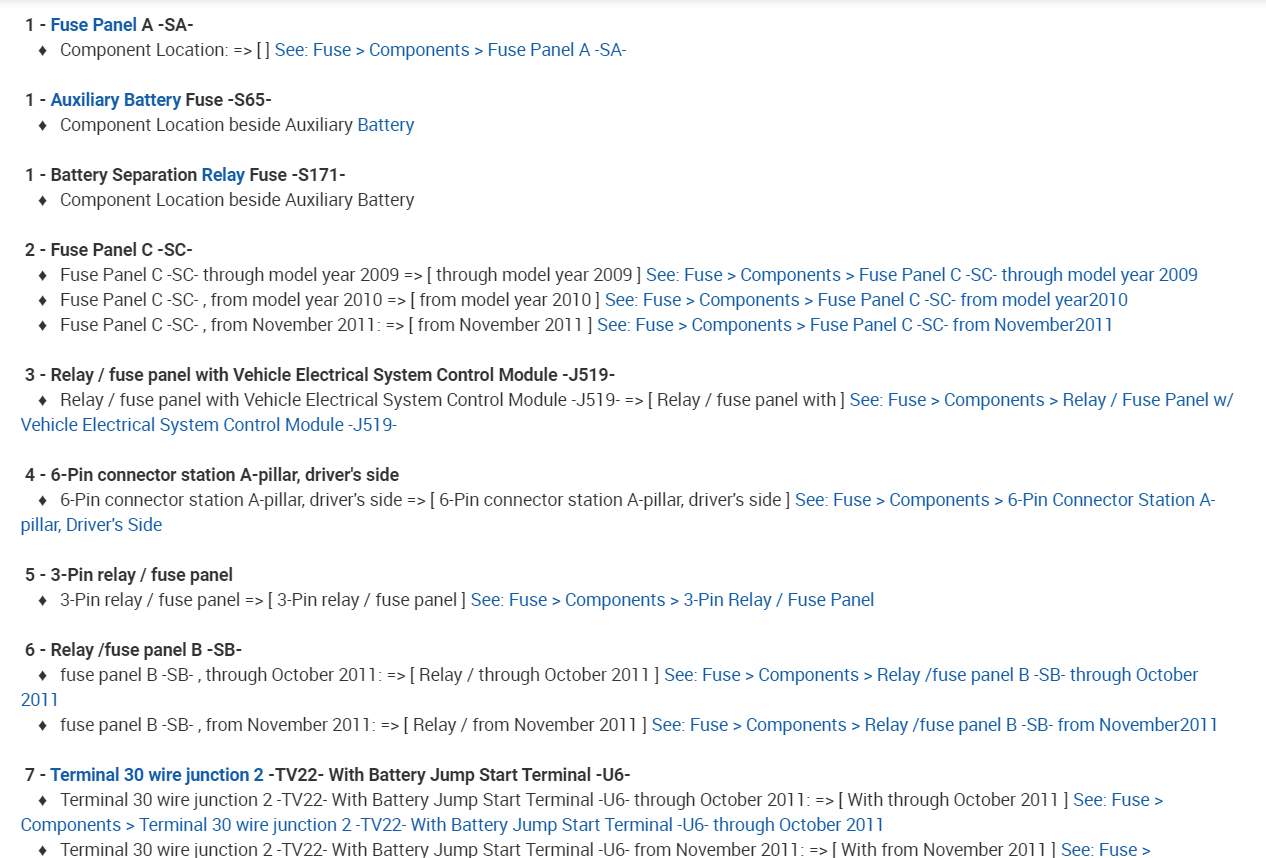This screenshot has height=858, width=1266.
Task: Click the 'Auxiliary Battery' heading link
Action: 115,100
